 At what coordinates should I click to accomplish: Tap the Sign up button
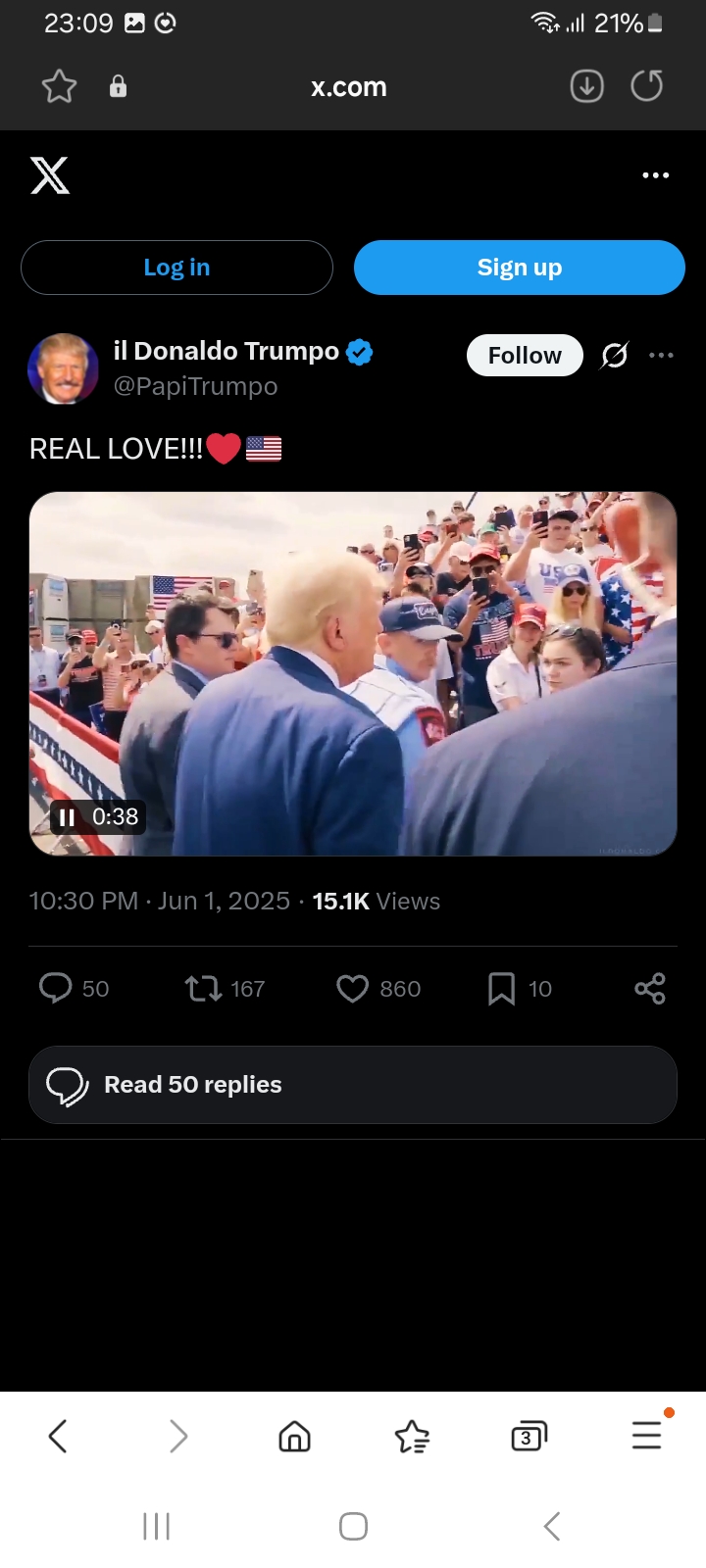[x=519, y=268]
